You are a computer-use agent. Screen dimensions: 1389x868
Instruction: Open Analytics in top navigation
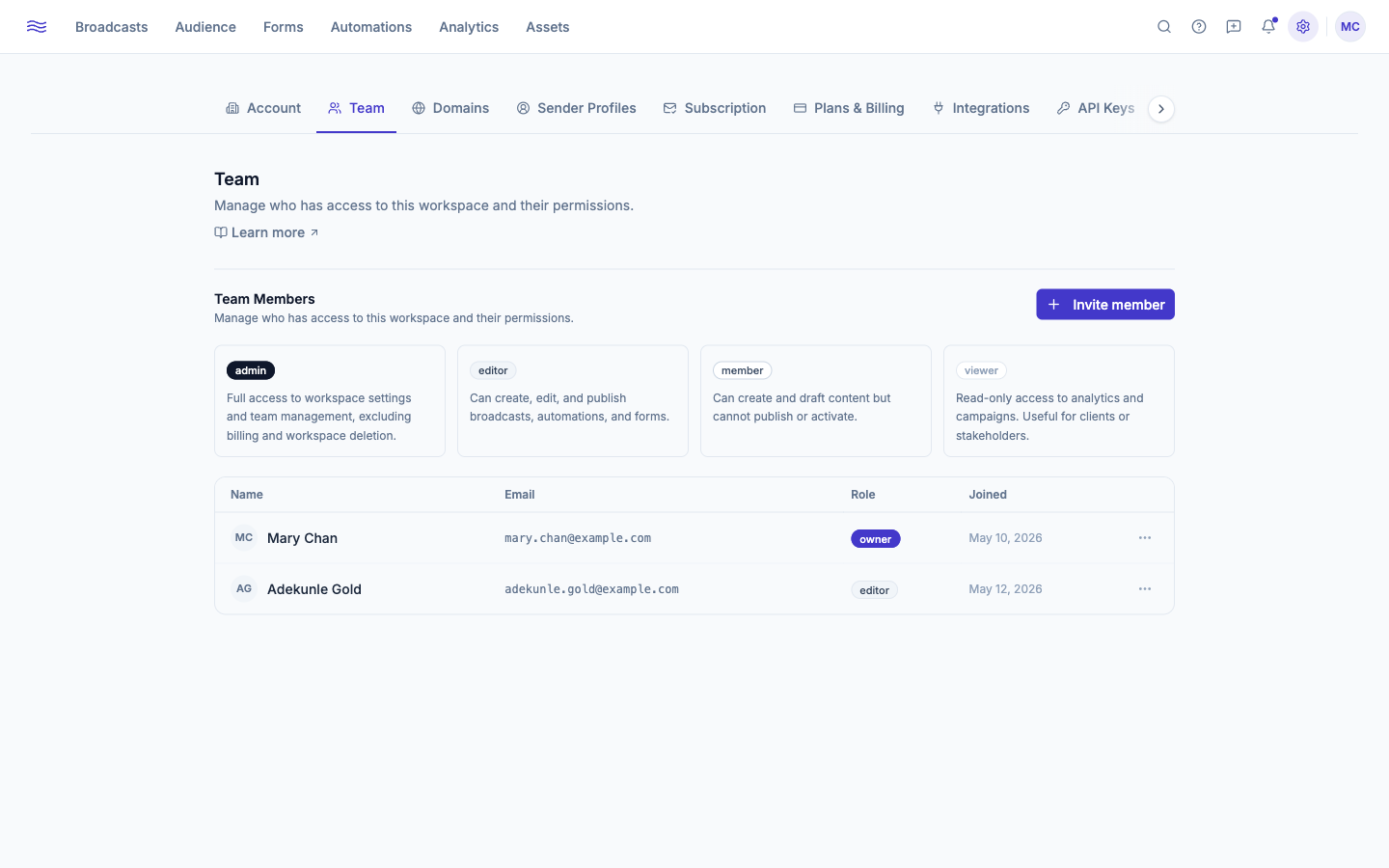pos(469,27)
